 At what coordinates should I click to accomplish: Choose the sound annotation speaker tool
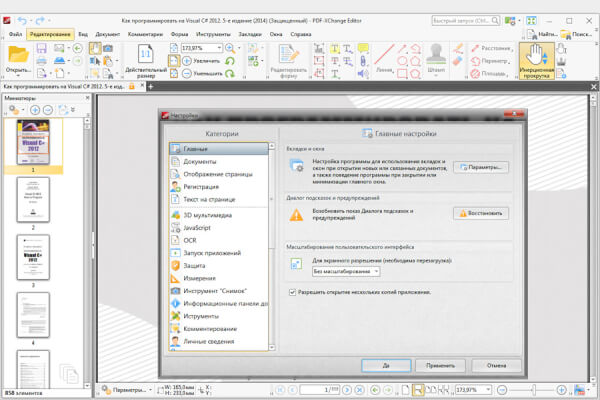pyautogui.click(x=363, y=73)
